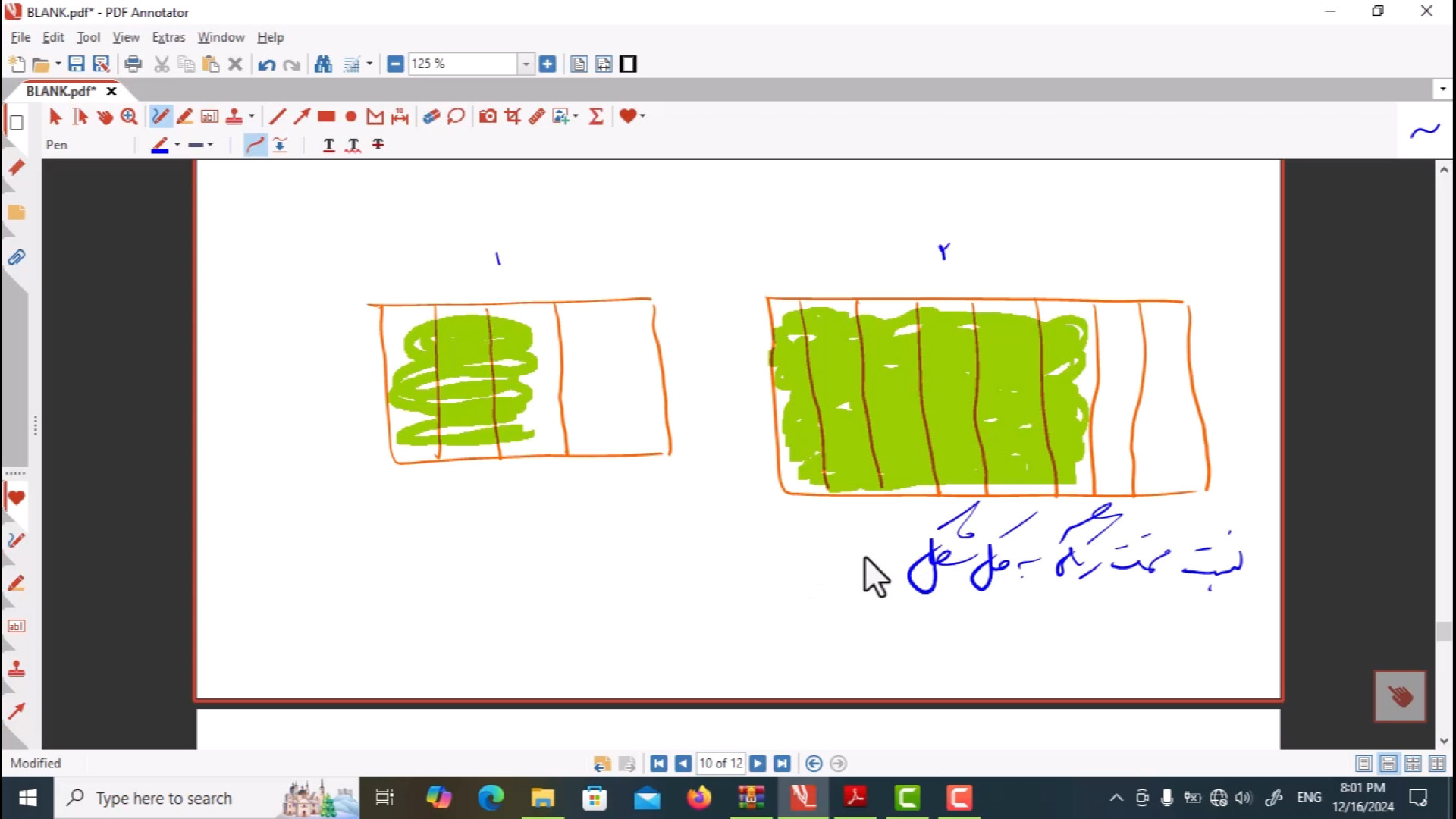Image resolution: width=1456 pixels, height=819 pixels.
Task: Toggle auto-smooth pen stroke option
Action: tap(255, 145)
